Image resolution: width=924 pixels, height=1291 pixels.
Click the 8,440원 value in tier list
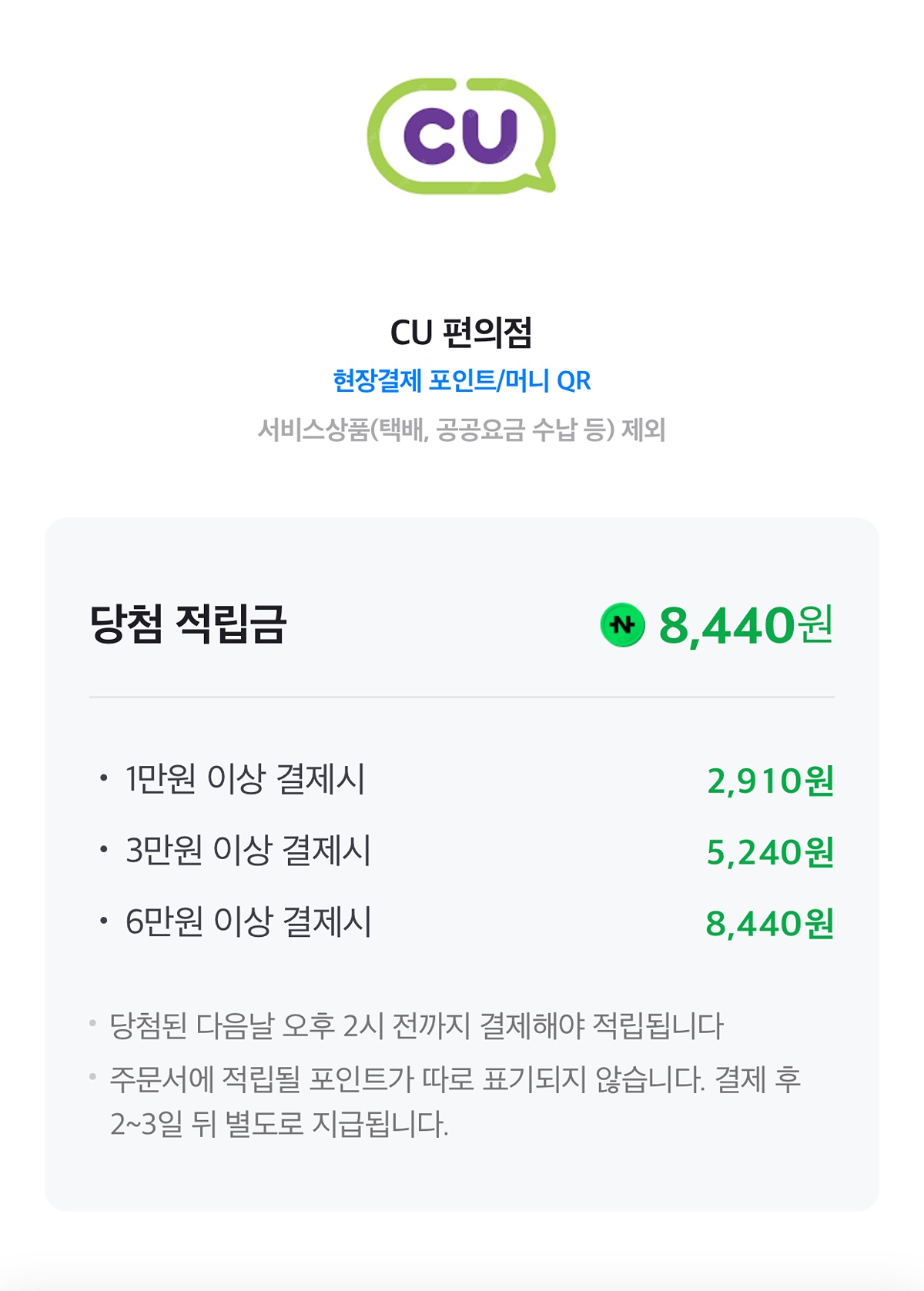click(770, 923)
